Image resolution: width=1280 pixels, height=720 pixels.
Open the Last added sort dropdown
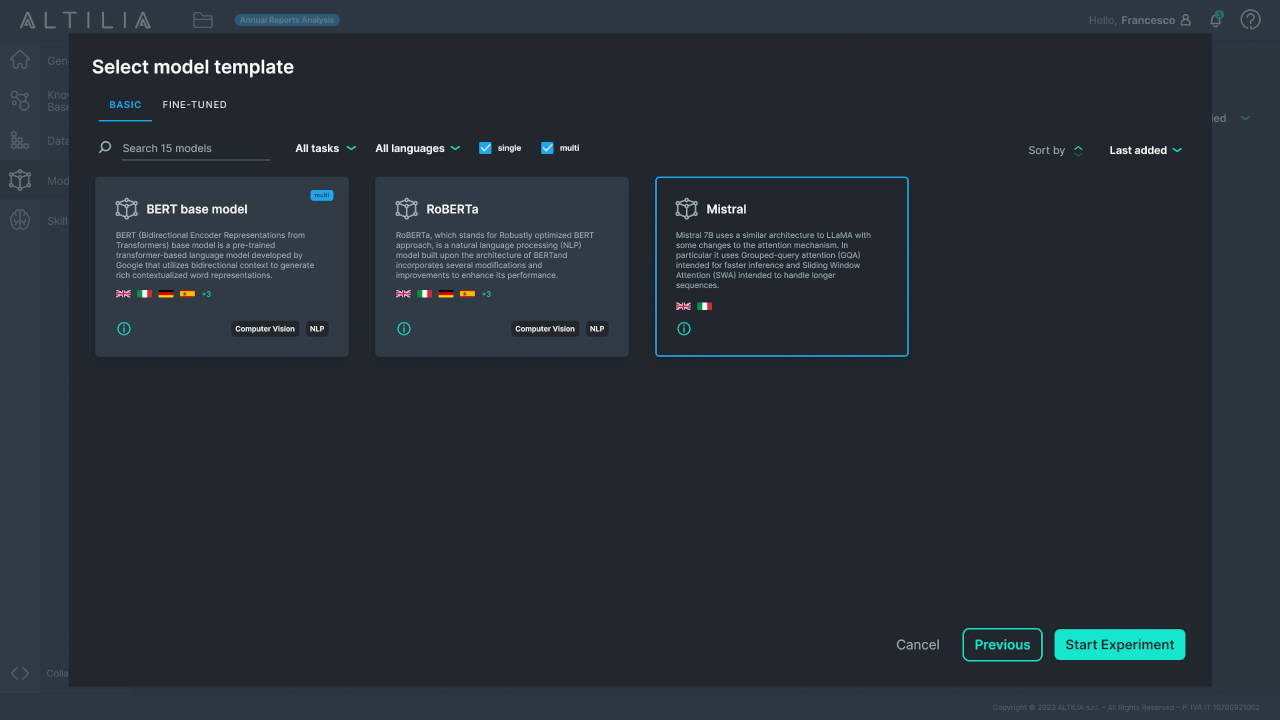[x=1146, y=150]
